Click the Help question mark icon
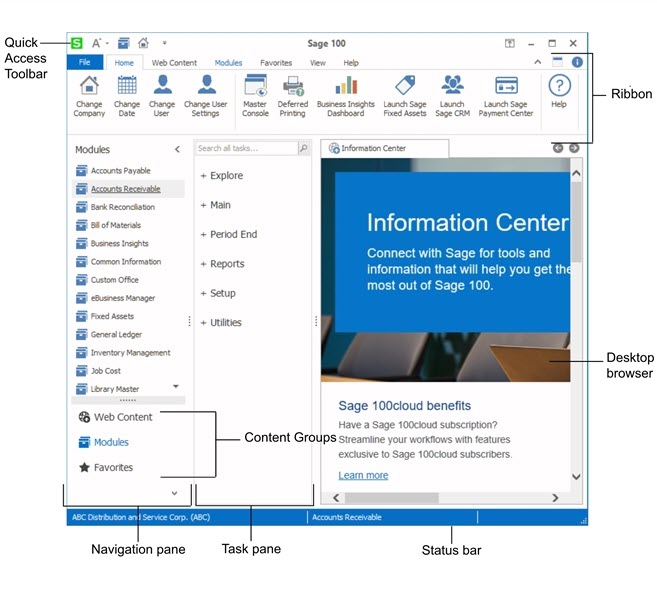This screenshot has width=657, height=591. [558, 87]
